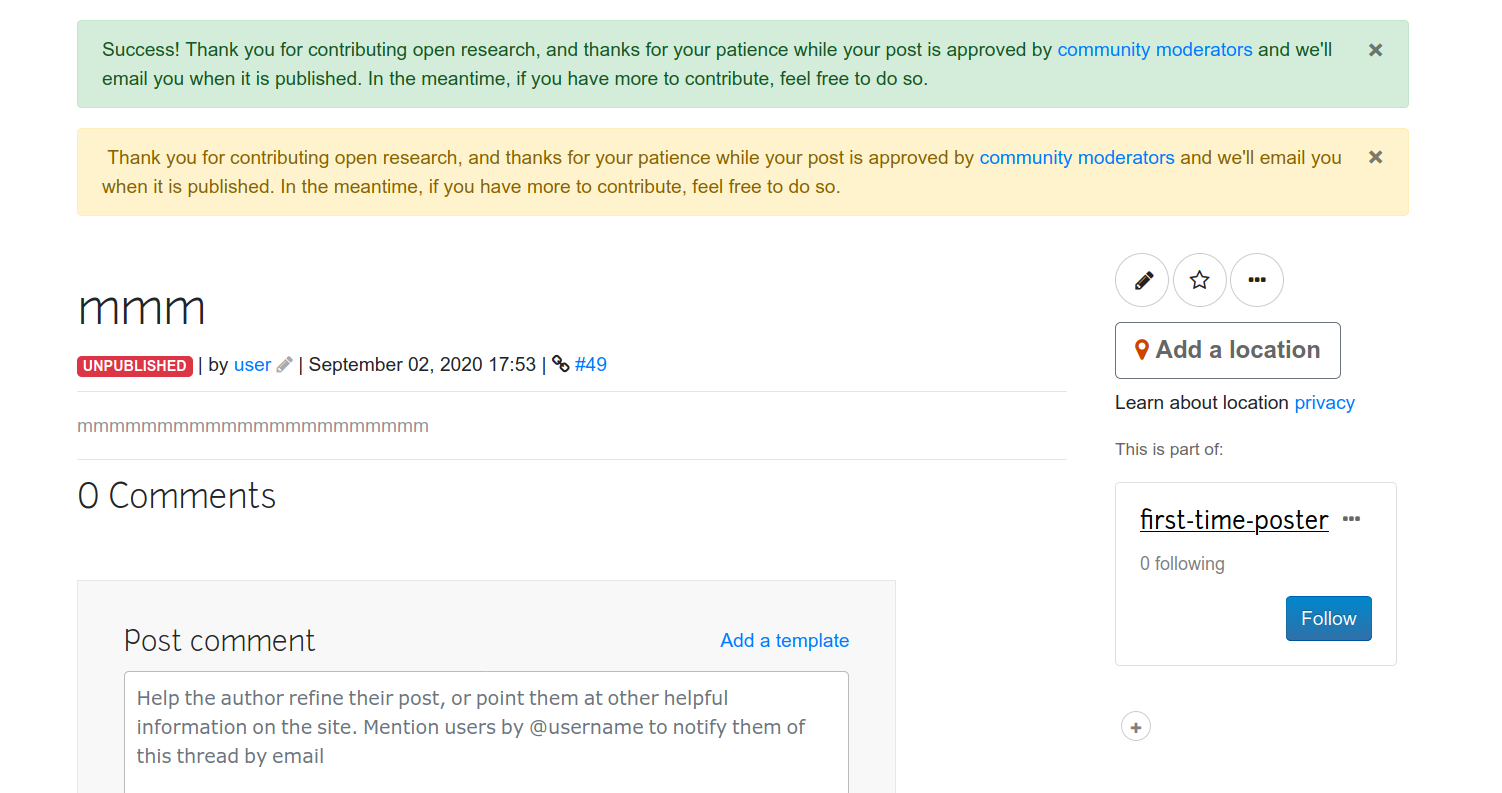The image size is (1502, 793).
Task: Click the chain link icon near #49
Action: click(560, 365)
